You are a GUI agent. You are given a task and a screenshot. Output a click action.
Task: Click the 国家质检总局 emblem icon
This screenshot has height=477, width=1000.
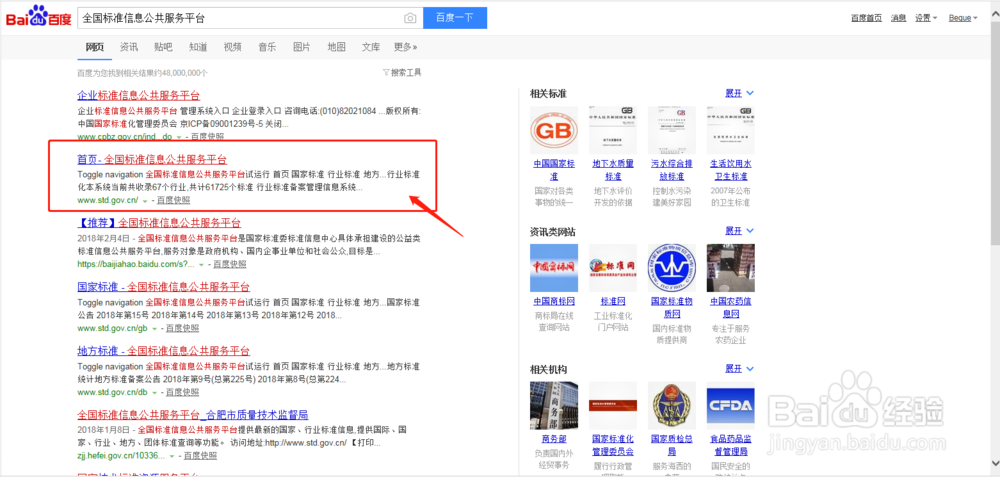click(x=672, y=406)
